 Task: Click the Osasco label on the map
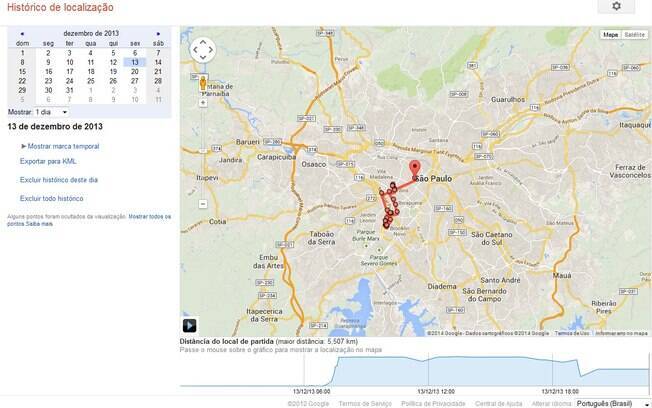click(314, 164)
